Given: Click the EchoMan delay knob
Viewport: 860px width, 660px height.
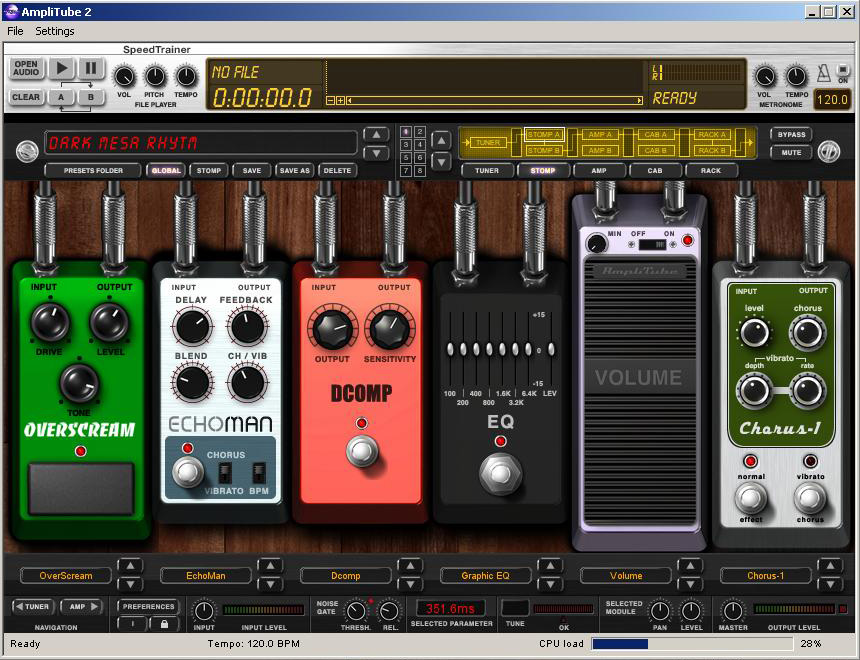Looking at the screenshot, I should pyautogui.click(x=191, y=327).
